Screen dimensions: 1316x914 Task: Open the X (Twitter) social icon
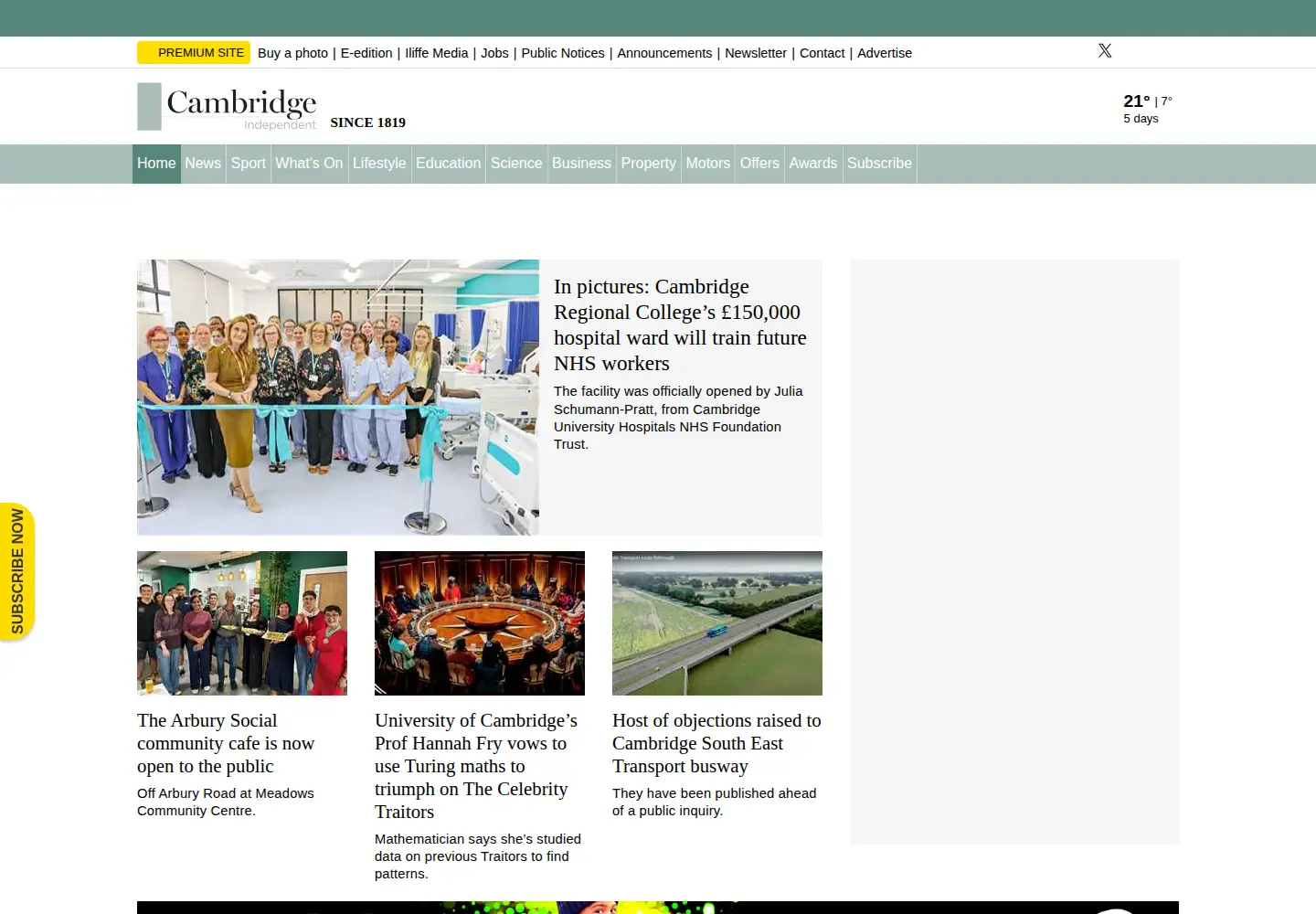pos(1105,51)
